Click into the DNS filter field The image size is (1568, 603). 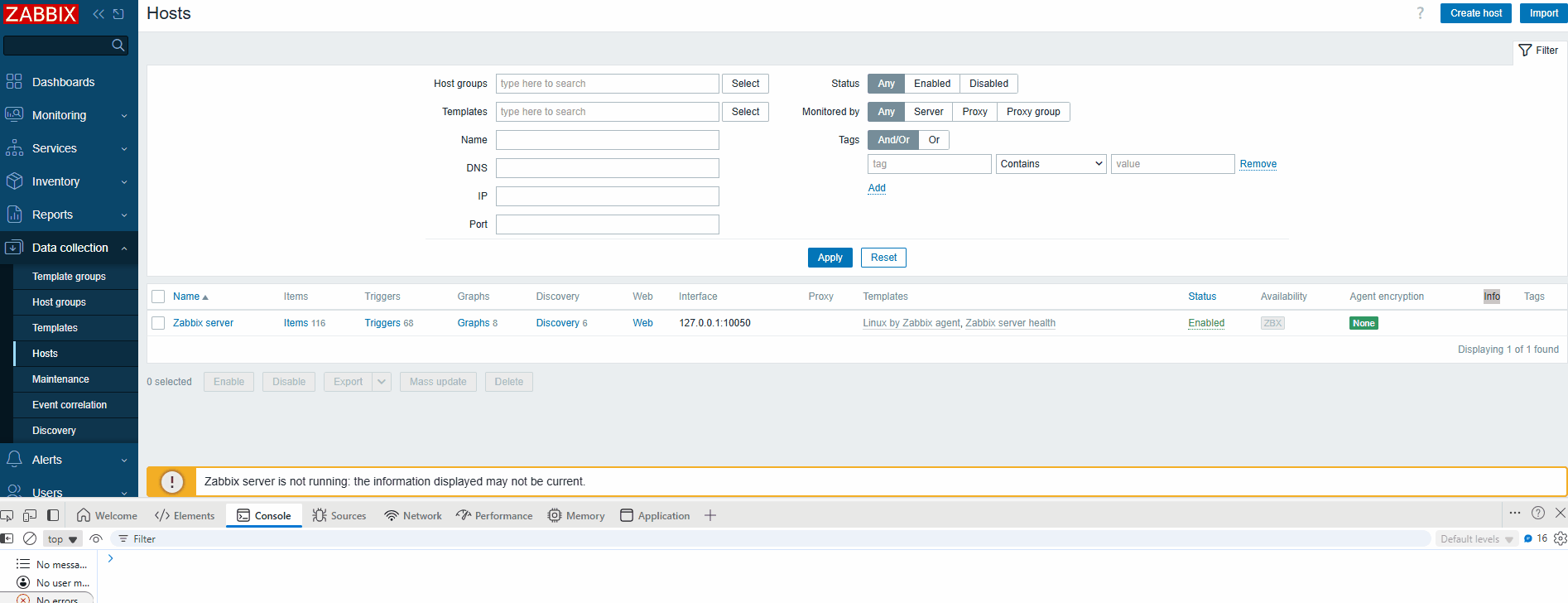[607, 168]
